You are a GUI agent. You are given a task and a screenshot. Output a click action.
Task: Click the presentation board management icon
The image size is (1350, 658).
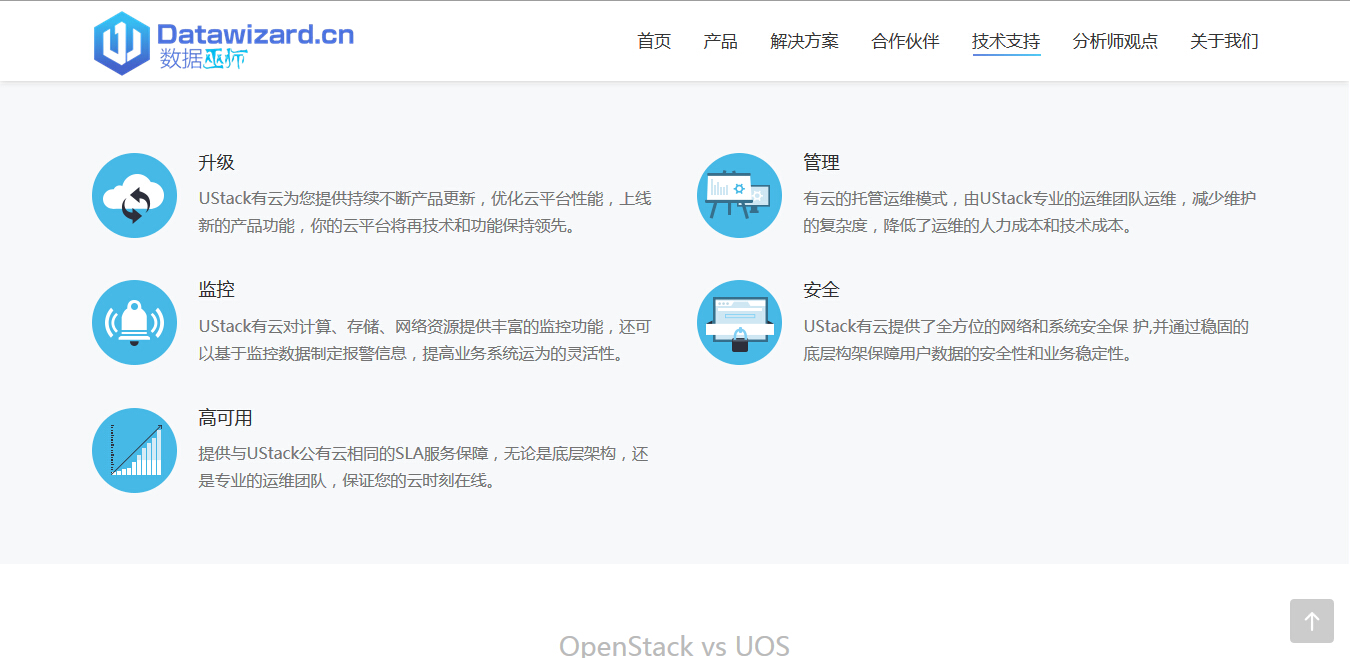tap(739, 196)
